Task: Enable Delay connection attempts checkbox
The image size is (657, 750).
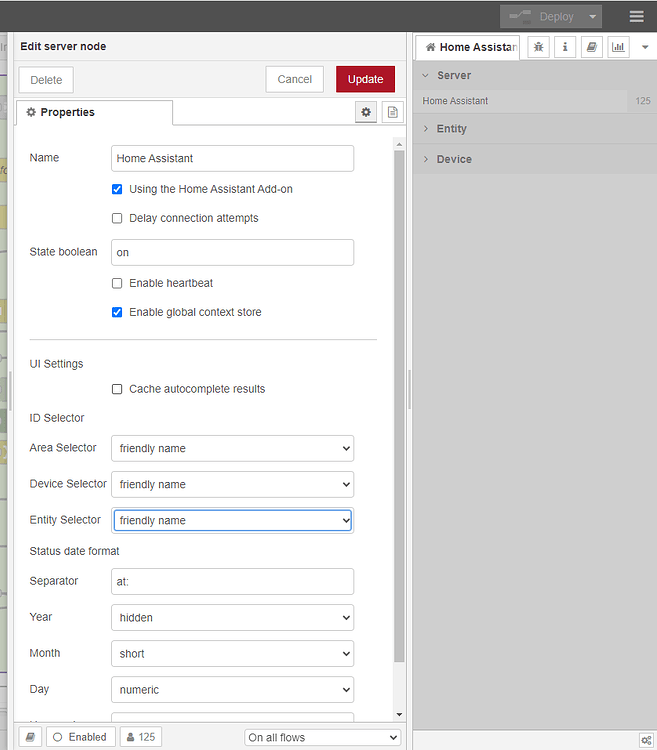Action: pos(117,219)
